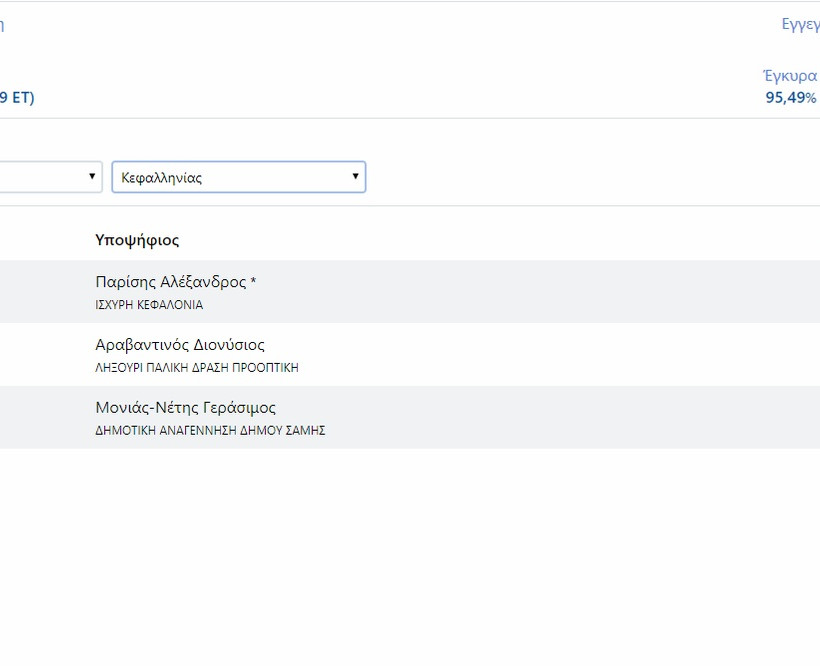
Task: Click ΔΗΜΟΤΙΚΗ ΑΝΑΓΕΝΝΗΣΗ ΔΗΜΟΥ ΣΑΜΗΣ party label
Action: pyautogui.click(x=210, y=431)
